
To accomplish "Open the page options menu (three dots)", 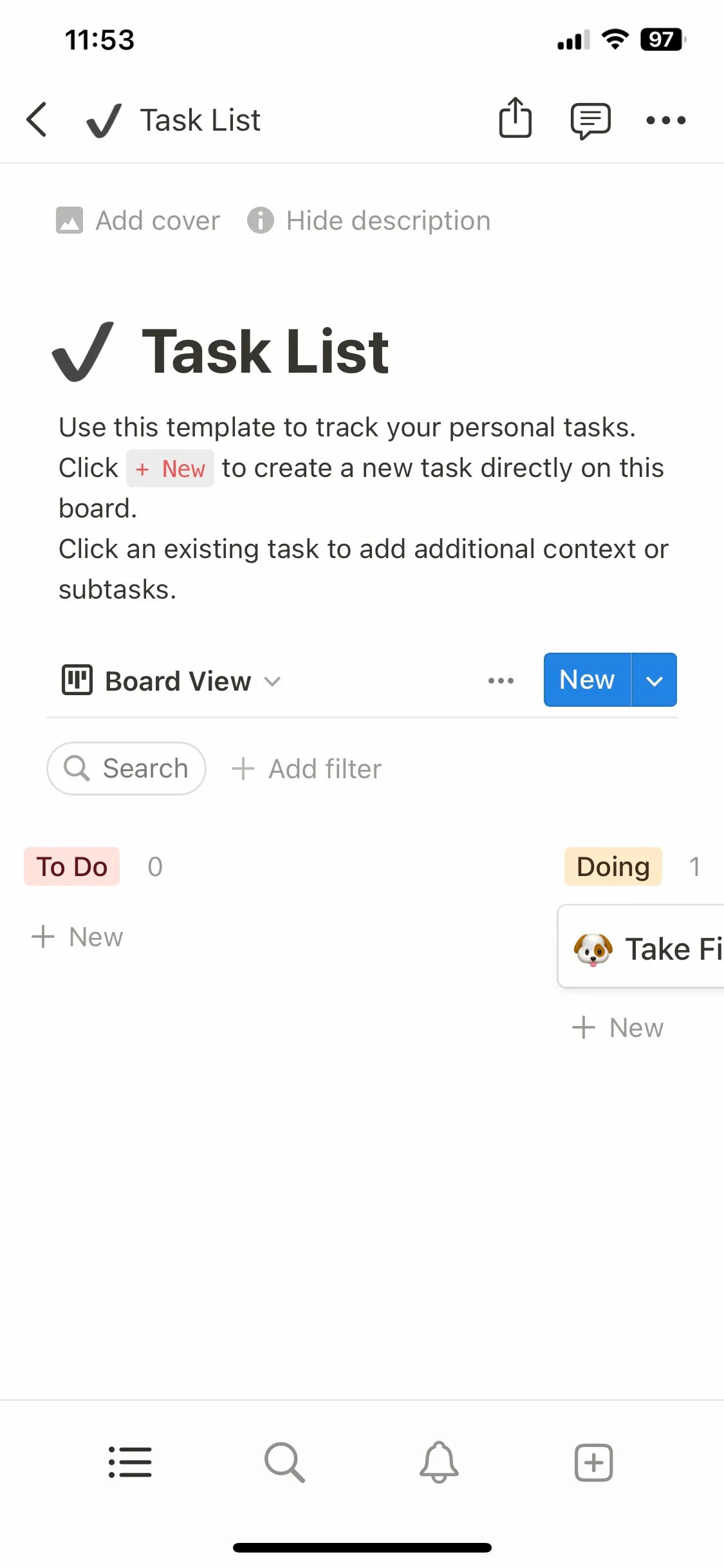I will click(666, 120).
